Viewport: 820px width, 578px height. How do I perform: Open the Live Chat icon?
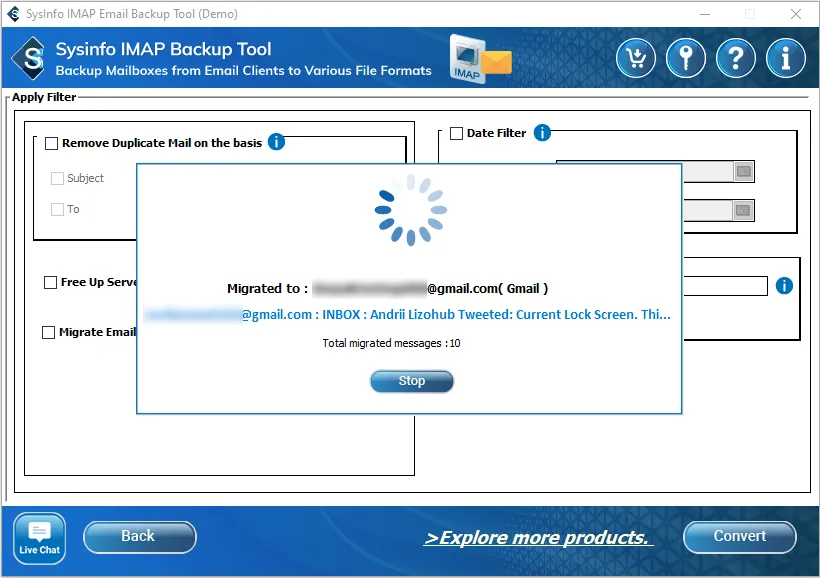point(40,538)
